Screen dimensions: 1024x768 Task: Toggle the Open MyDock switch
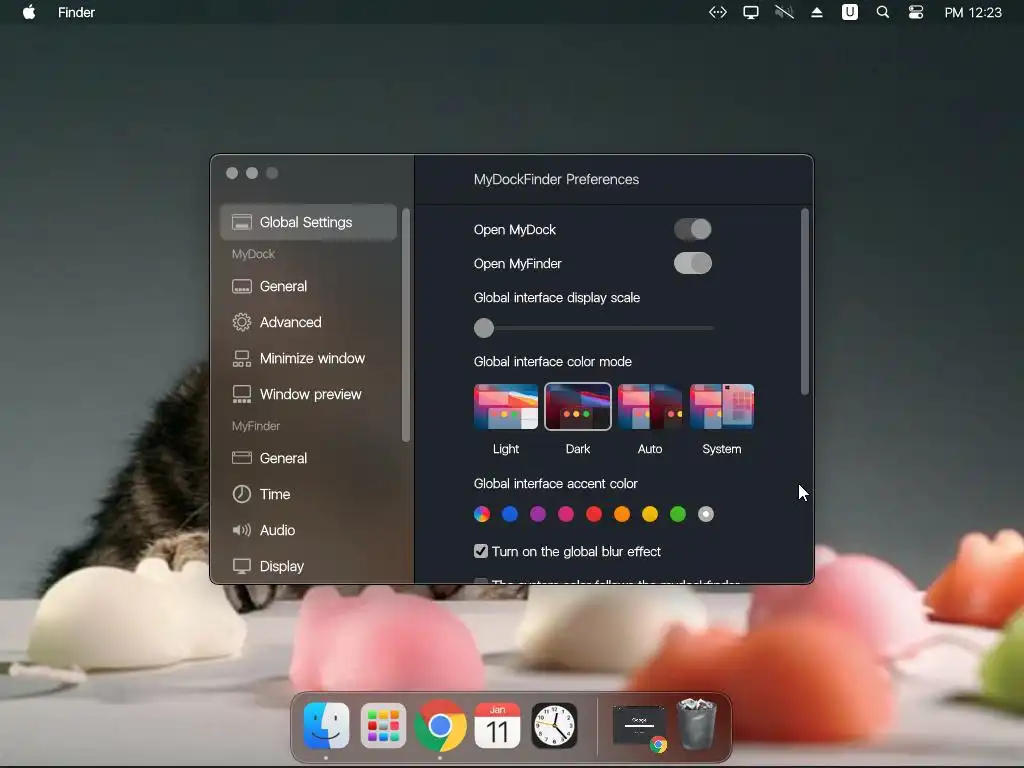[693, 229]
